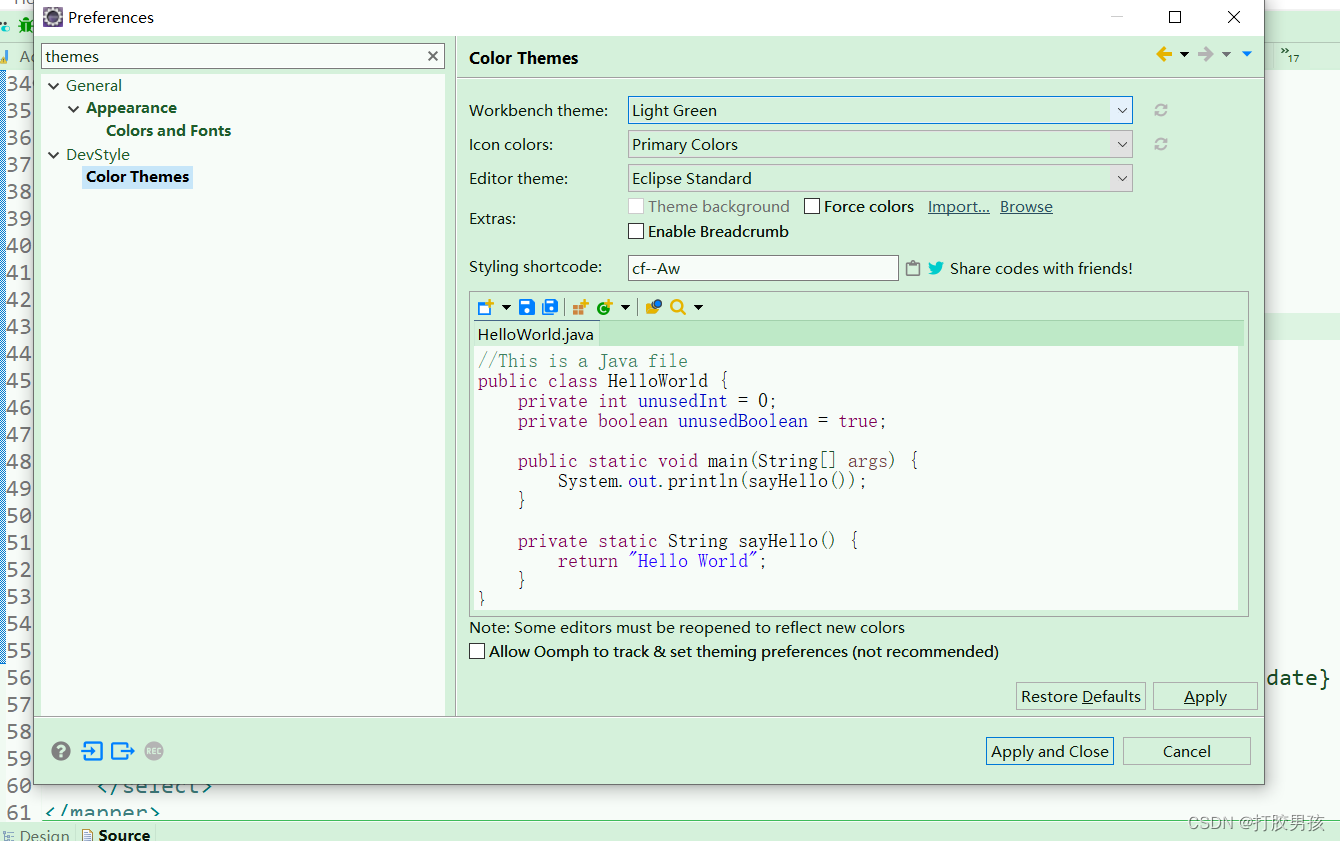Open back navigation history dropdown arrow
This screenshot has height=841, width=1340.
click(x=1184, y=54)
